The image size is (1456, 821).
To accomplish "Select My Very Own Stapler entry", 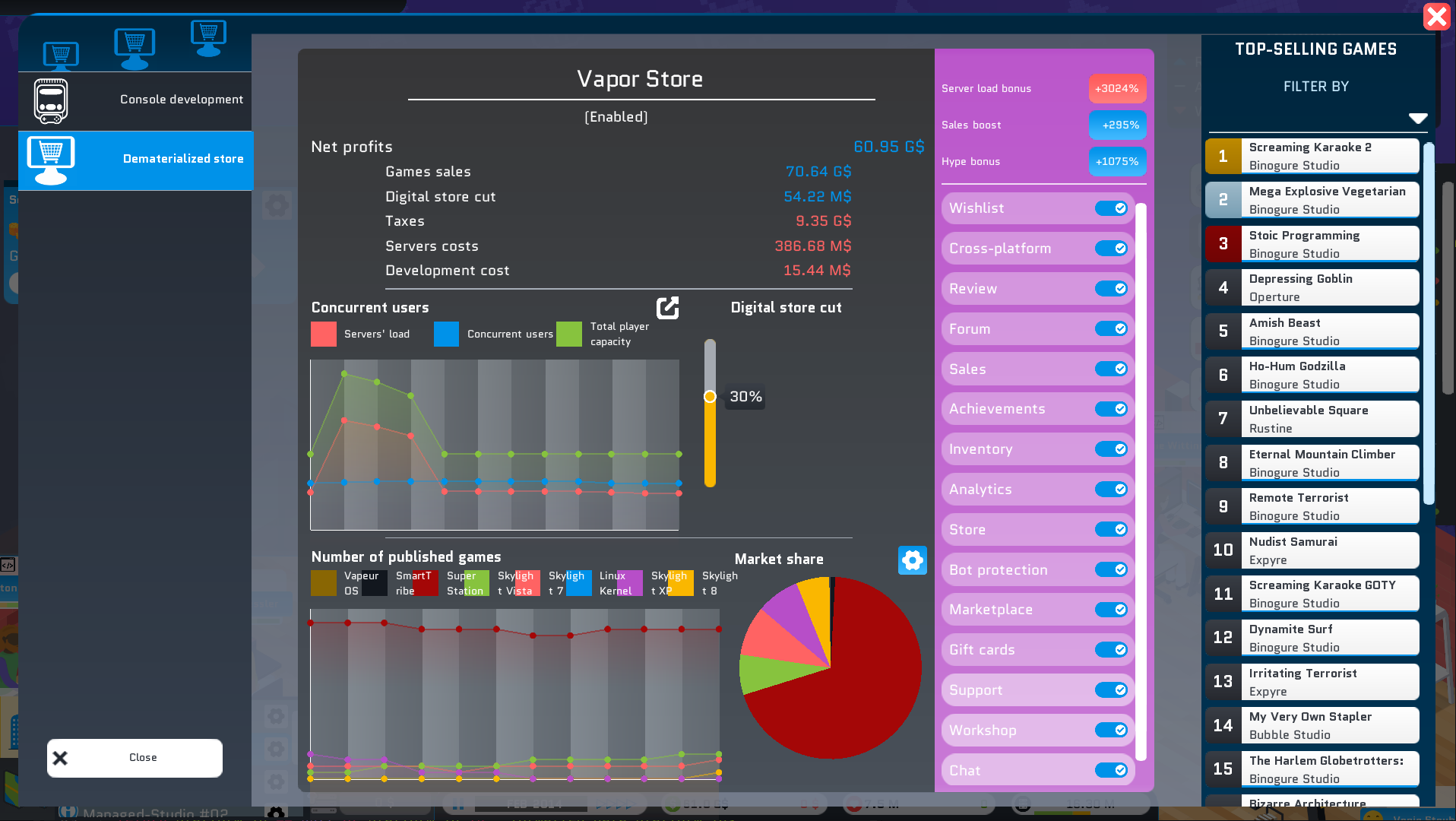I will (x=1312, y=726).
